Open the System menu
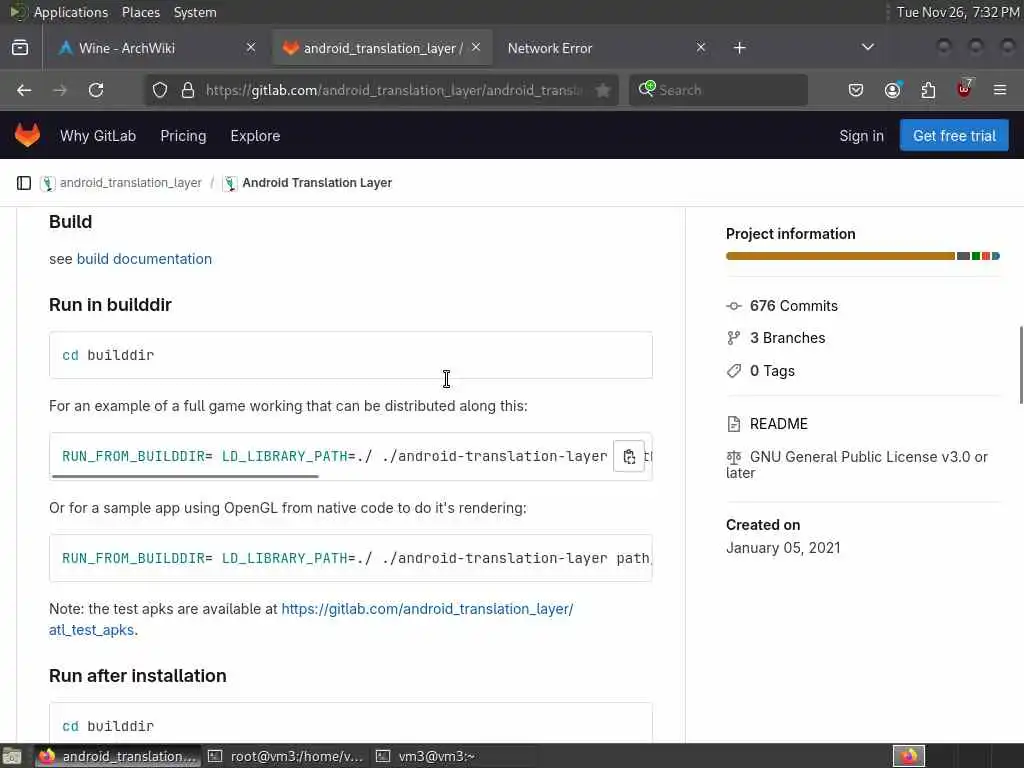1024x768 pixels. click(195, 12)
